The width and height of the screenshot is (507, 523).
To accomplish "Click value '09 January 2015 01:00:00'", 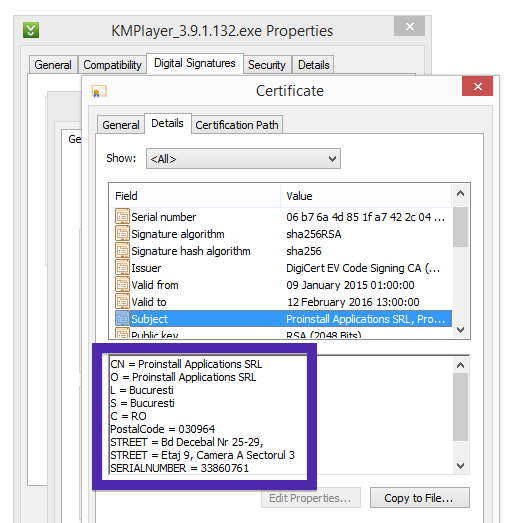I will point(350,285).
